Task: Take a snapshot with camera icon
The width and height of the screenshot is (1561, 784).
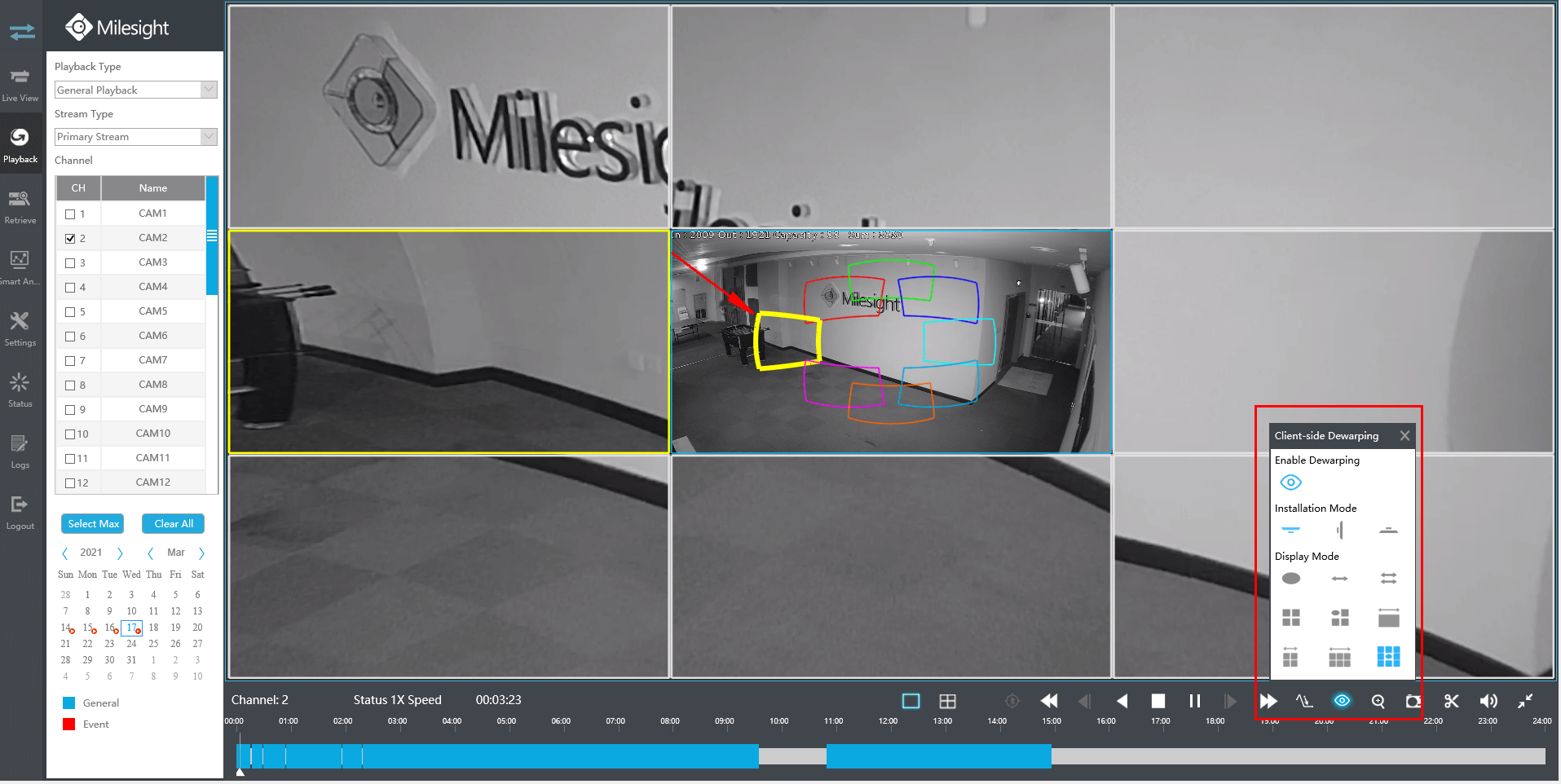Action: pos(1413,701)
